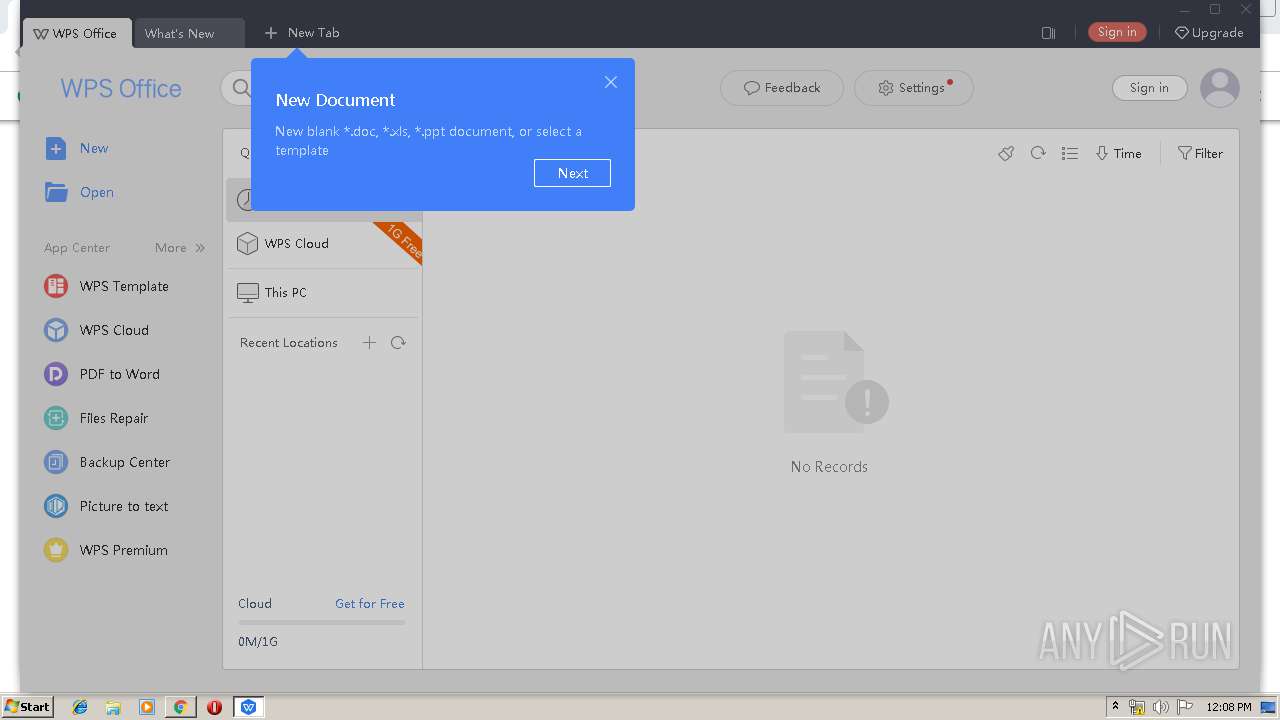Viewport: 1280px width, 720px height.
Task: Open the Filter options
Action: click(x=1200, y=153)
